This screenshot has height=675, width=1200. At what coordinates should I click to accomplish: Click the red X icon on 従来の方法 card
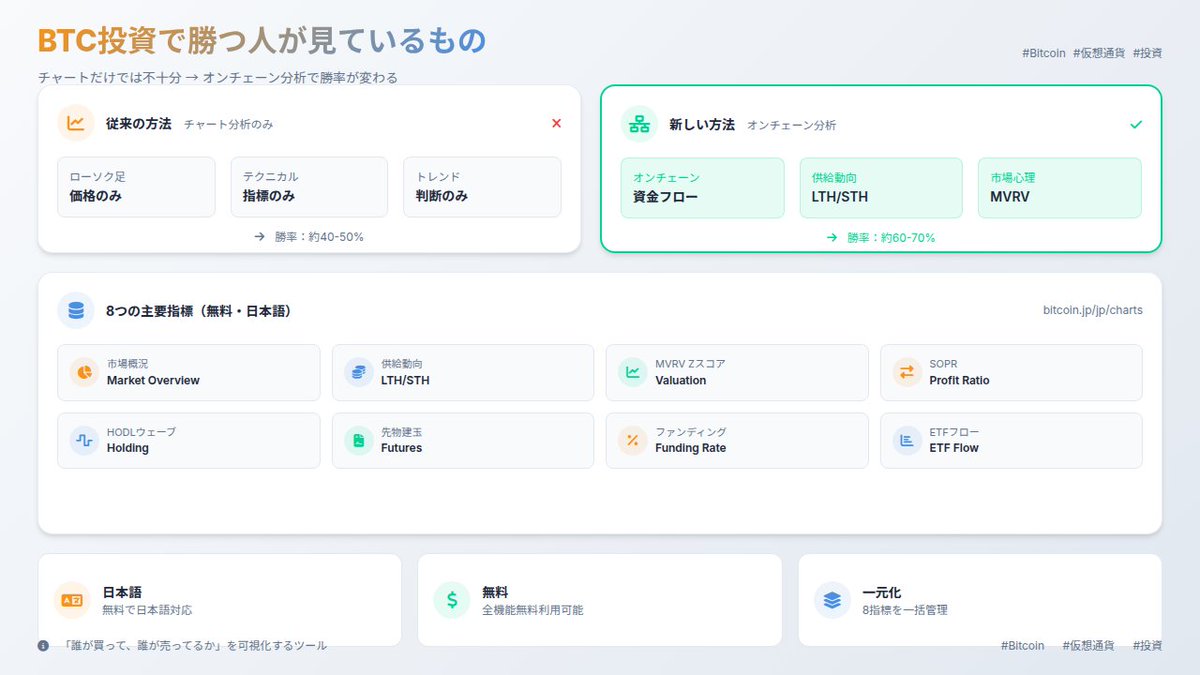[557, 124]
